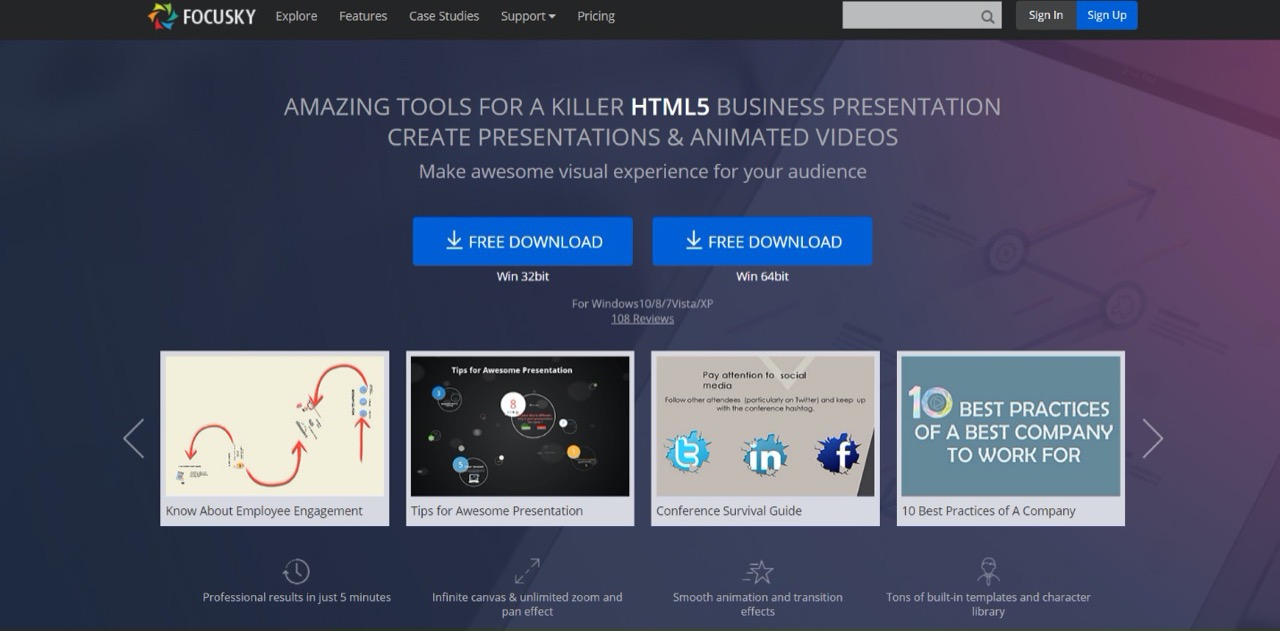Click the expand arrows icon for infinite canvas

tap(527, 571)
